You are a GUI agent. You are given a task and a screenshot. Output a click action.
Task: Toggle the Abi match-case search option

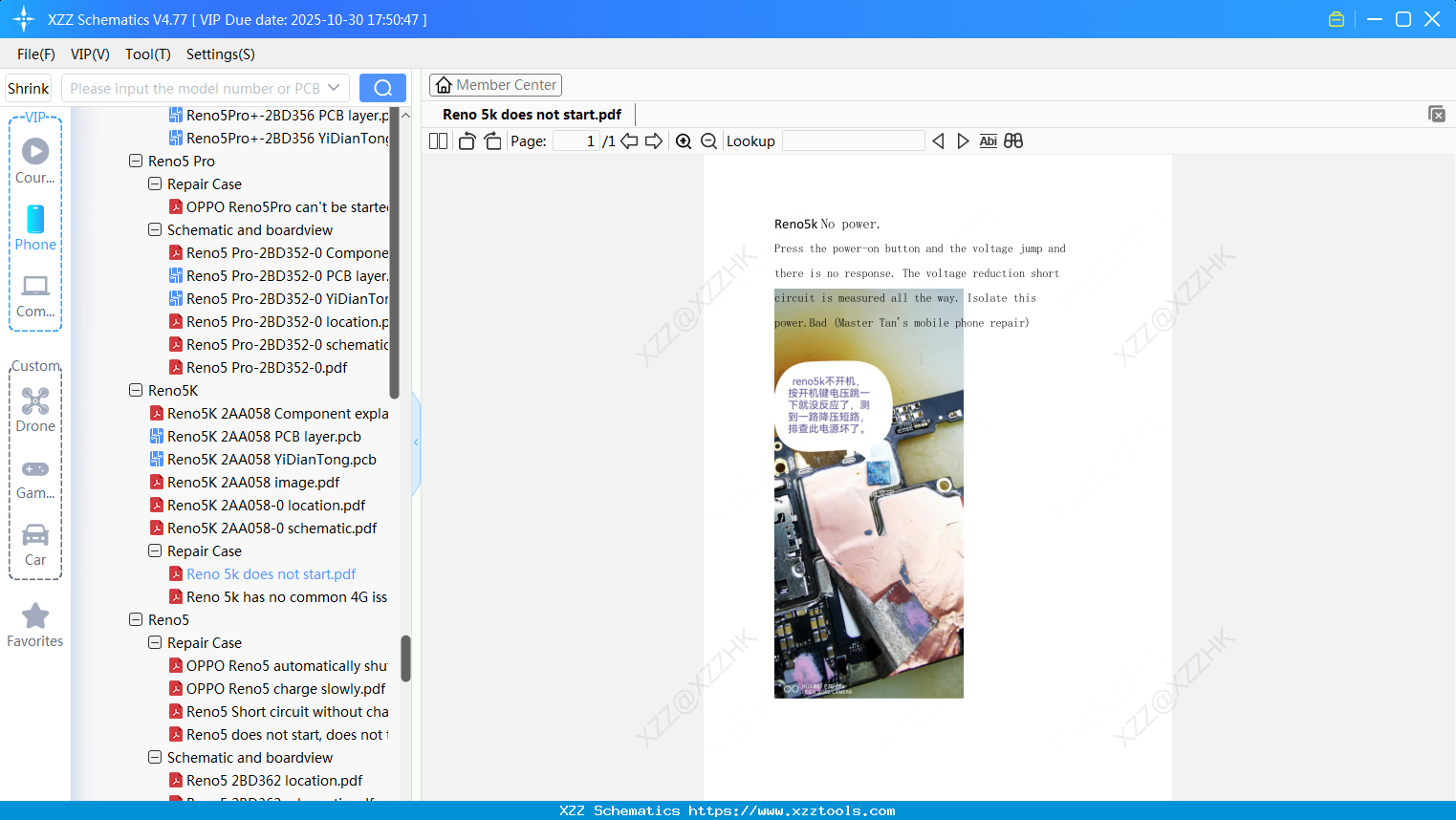coord(989,141)
